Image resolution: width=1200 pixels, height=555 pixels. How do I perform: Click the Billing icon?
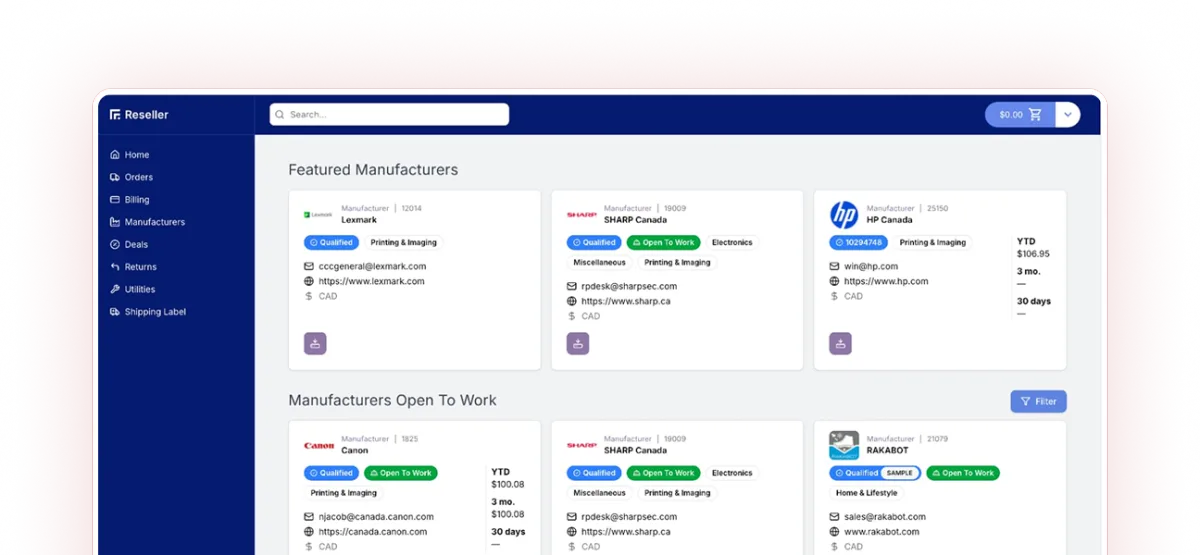pyautogui.click(x=115, y=200)
